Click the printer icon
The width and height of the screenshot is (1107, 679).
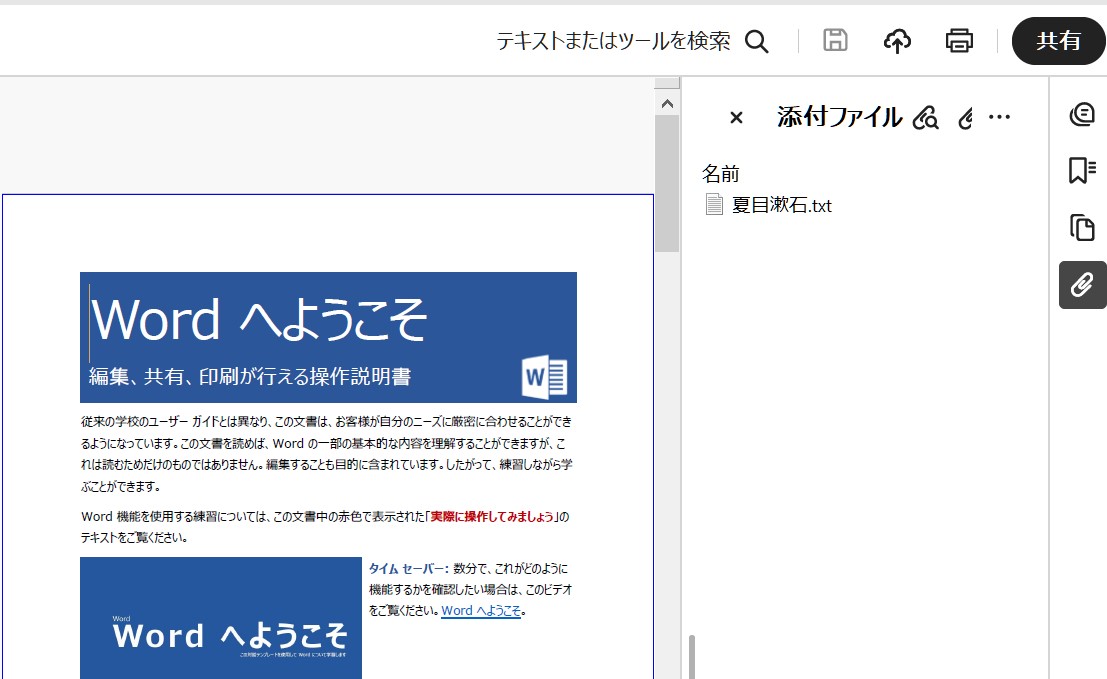pos(959,41)
